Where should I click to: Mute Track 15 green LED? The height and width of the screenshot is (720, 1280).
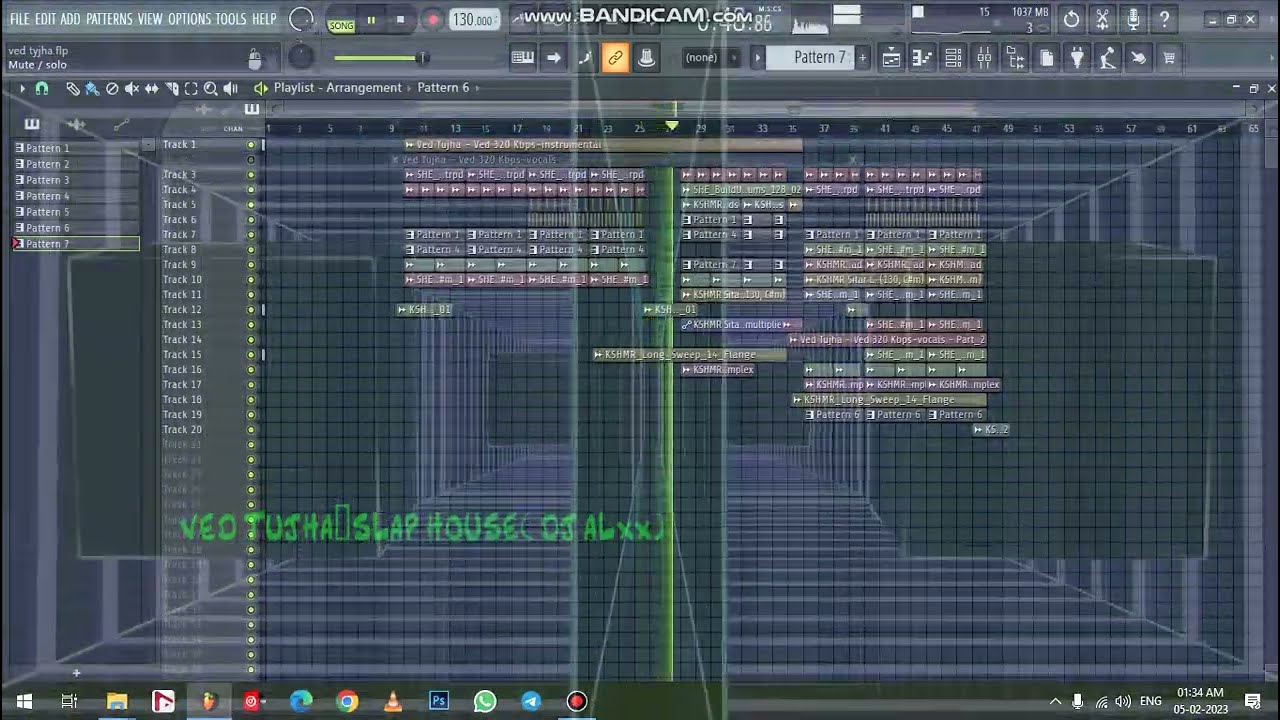point(251,355)
